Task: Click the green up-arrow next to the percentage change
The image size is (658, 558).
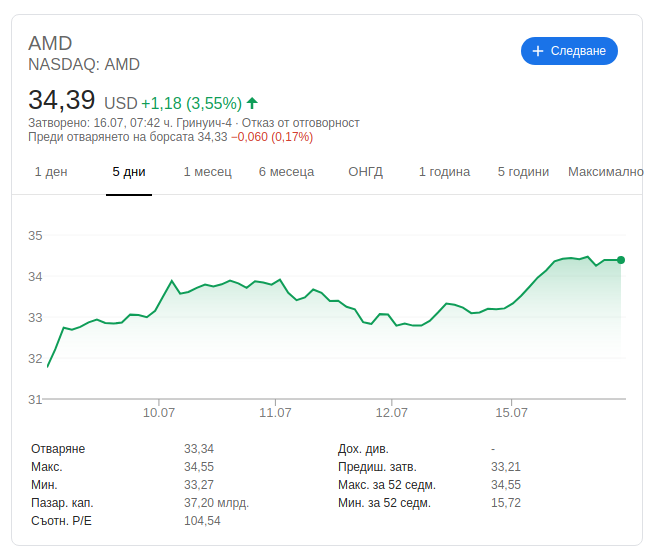Action: coord(252,103)
